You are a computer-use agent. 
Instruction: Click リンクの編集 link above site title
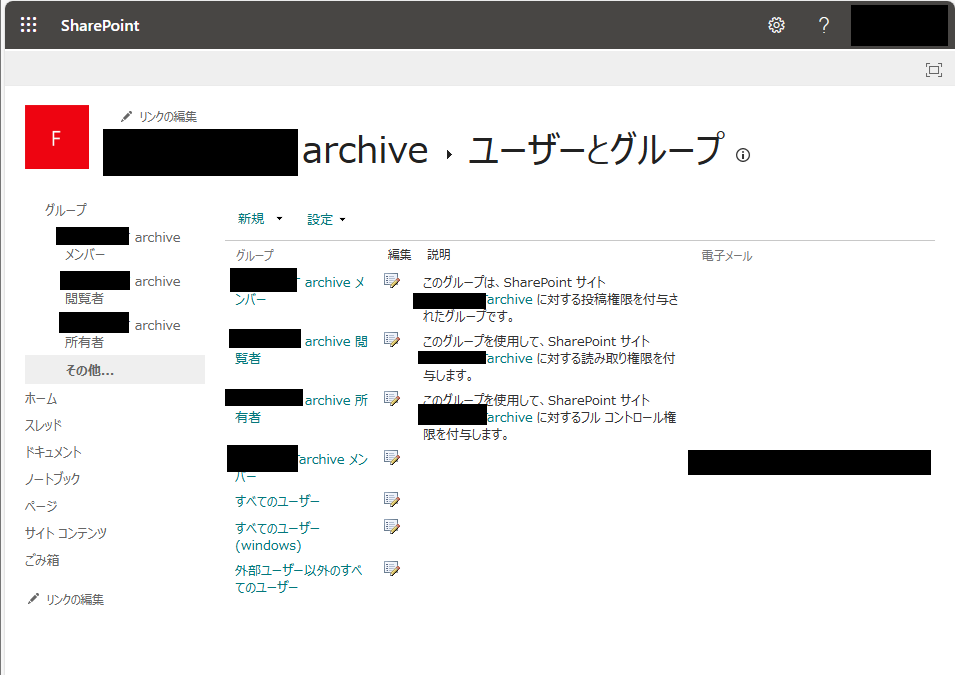point(167,116)
